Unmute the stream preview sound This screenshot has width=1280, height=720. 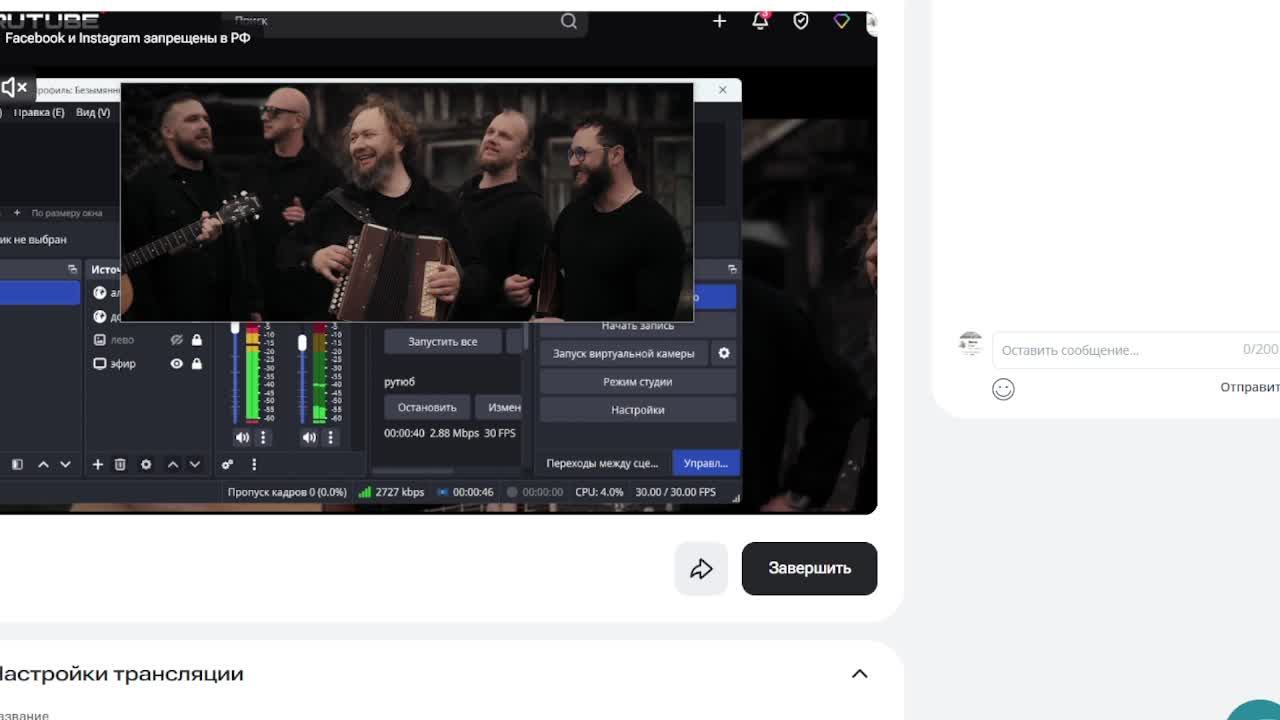pos(15,88)
